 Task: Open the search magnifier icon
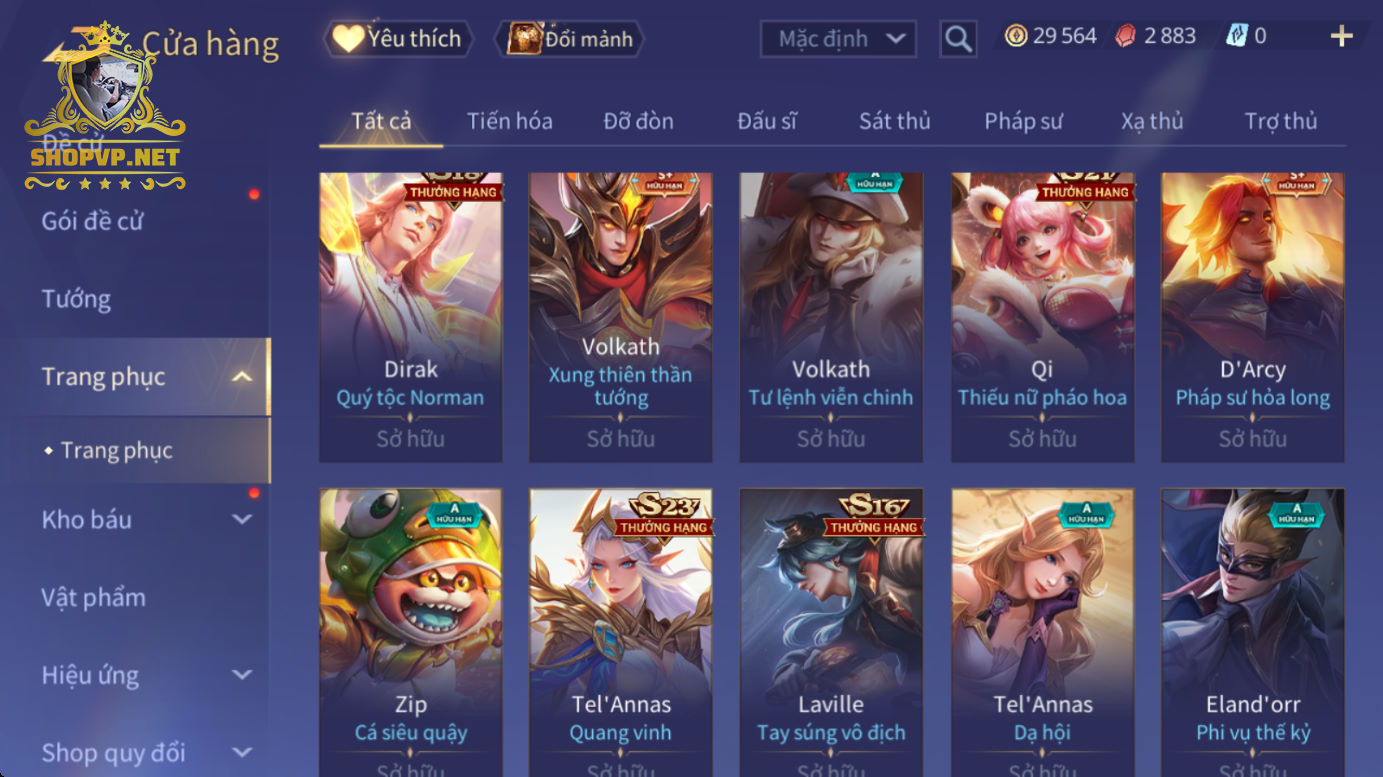click(958, 39)
